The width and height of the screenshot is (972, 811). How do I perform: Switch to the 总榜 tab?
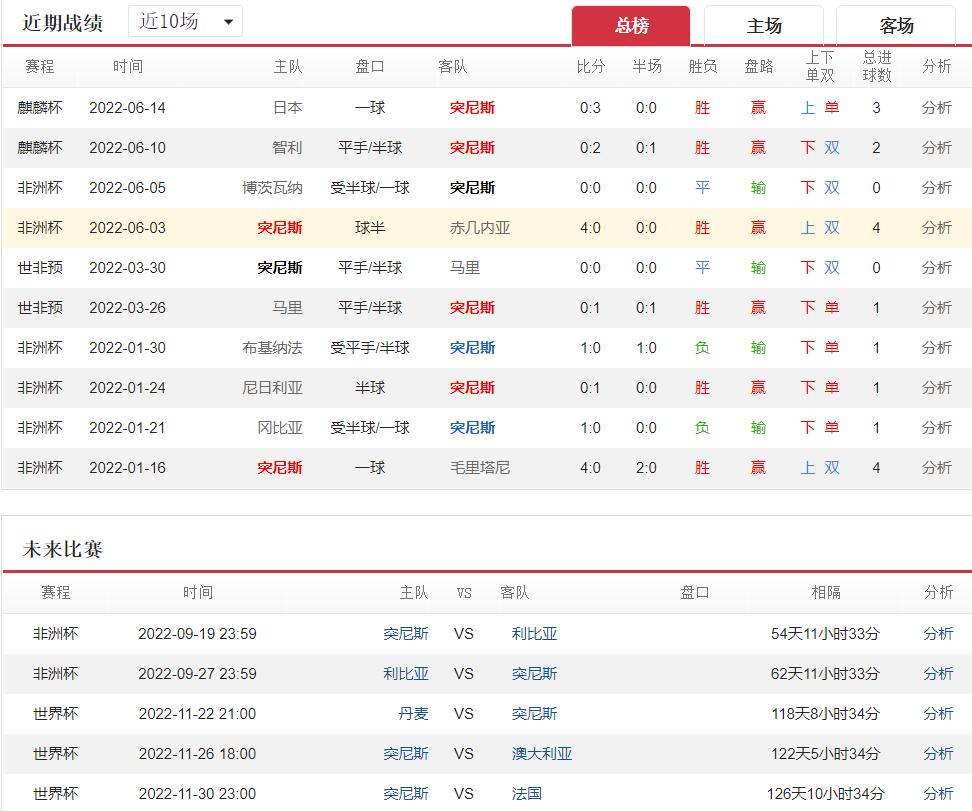coord(630,25)
